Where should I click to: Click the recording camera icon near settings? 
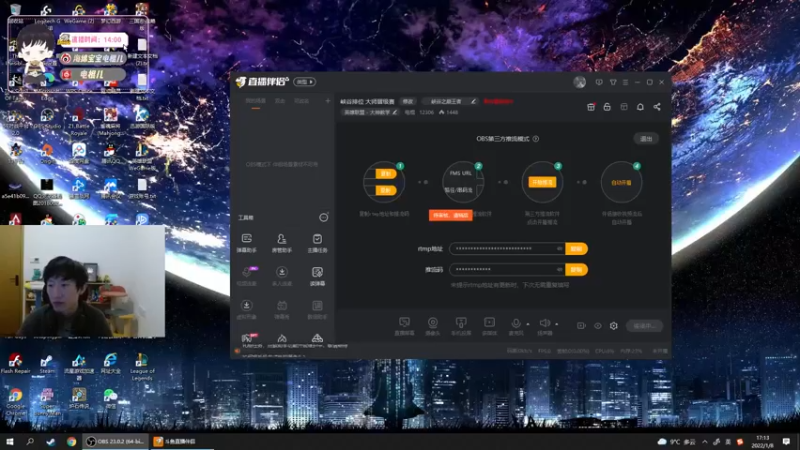point(581,326)
